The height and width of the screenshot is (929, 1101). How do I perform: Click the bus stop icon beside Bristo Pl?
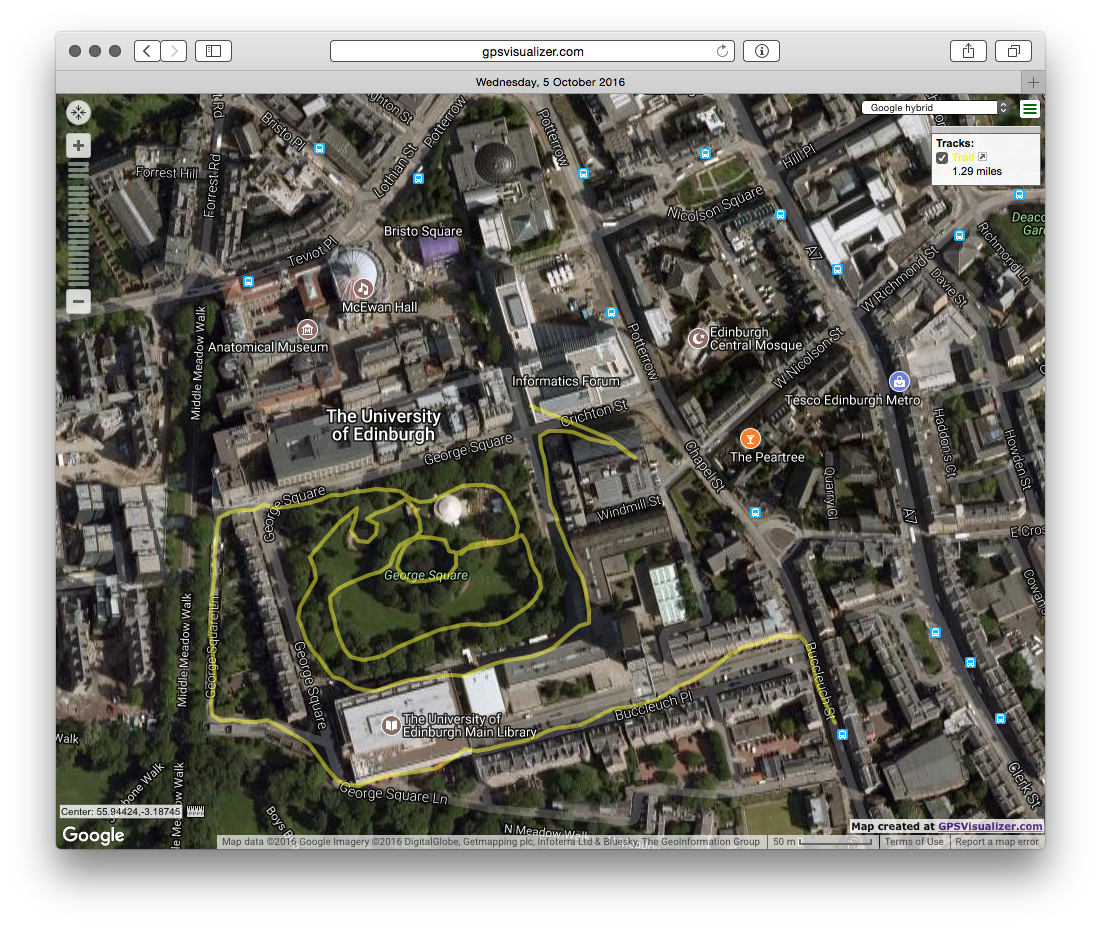point(319,149)
